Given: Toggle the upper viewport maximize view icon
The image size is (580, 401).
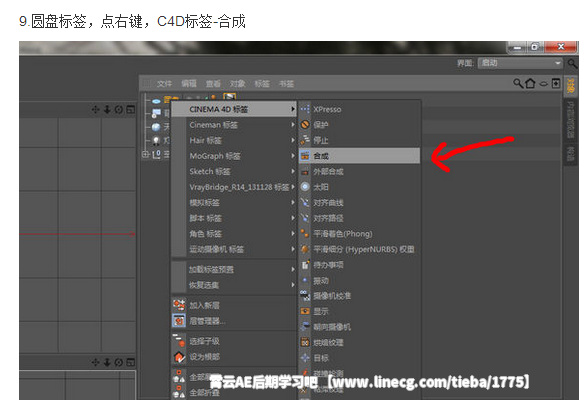Looking at the screenshot, I should [x=130, y=109].
